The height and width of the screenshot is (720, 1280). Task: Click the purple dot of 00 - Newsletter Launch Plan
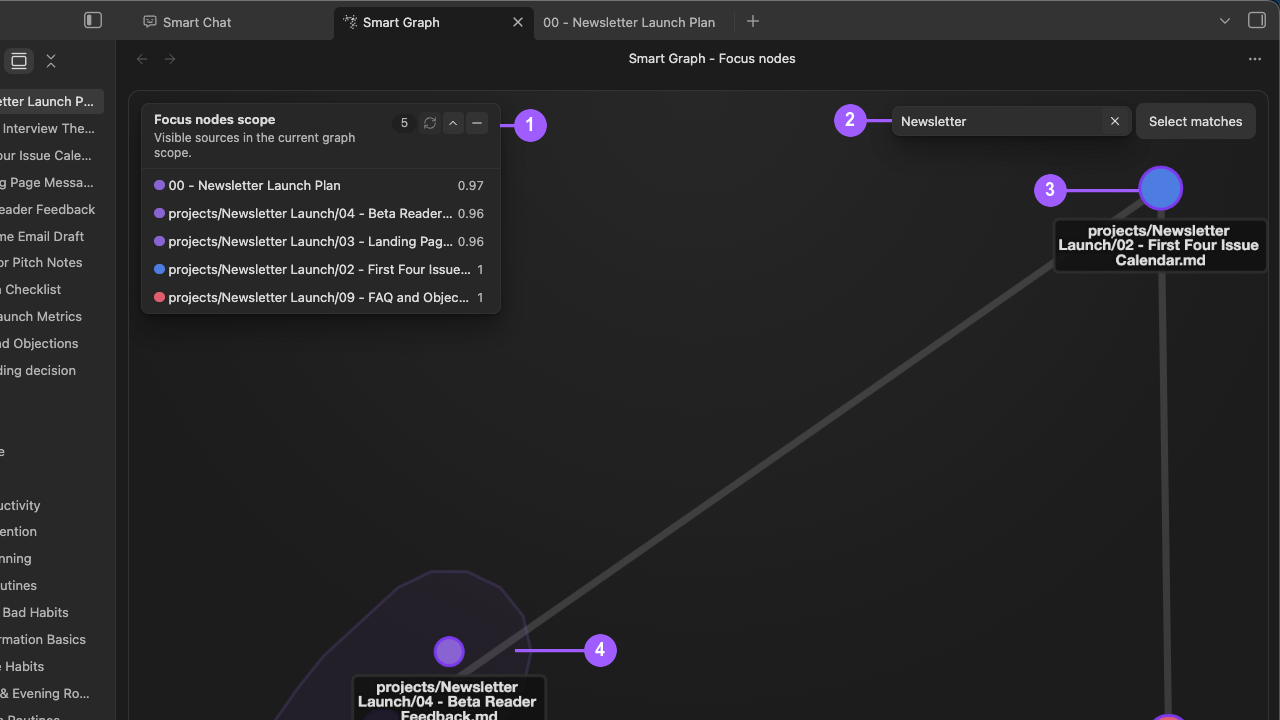point(159,185)
